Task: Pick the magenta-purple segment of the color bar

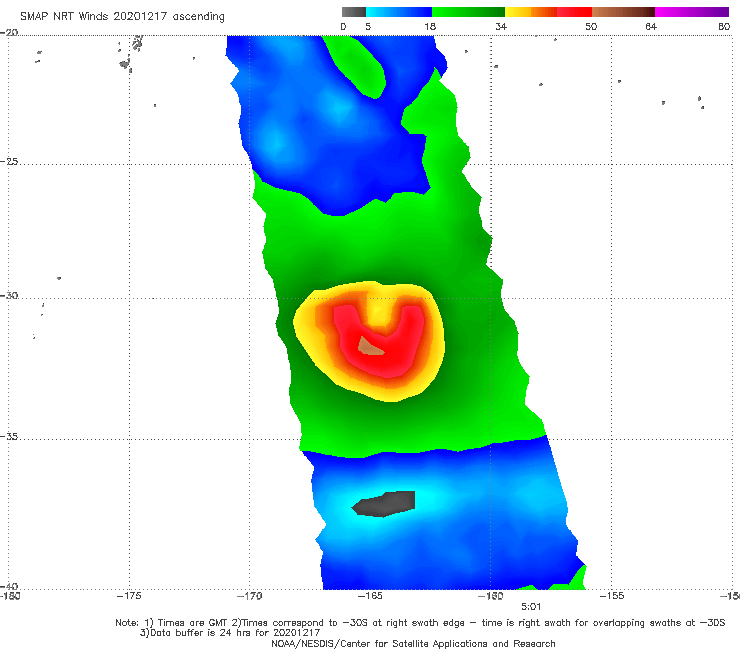Action: (x=692, y=12)
